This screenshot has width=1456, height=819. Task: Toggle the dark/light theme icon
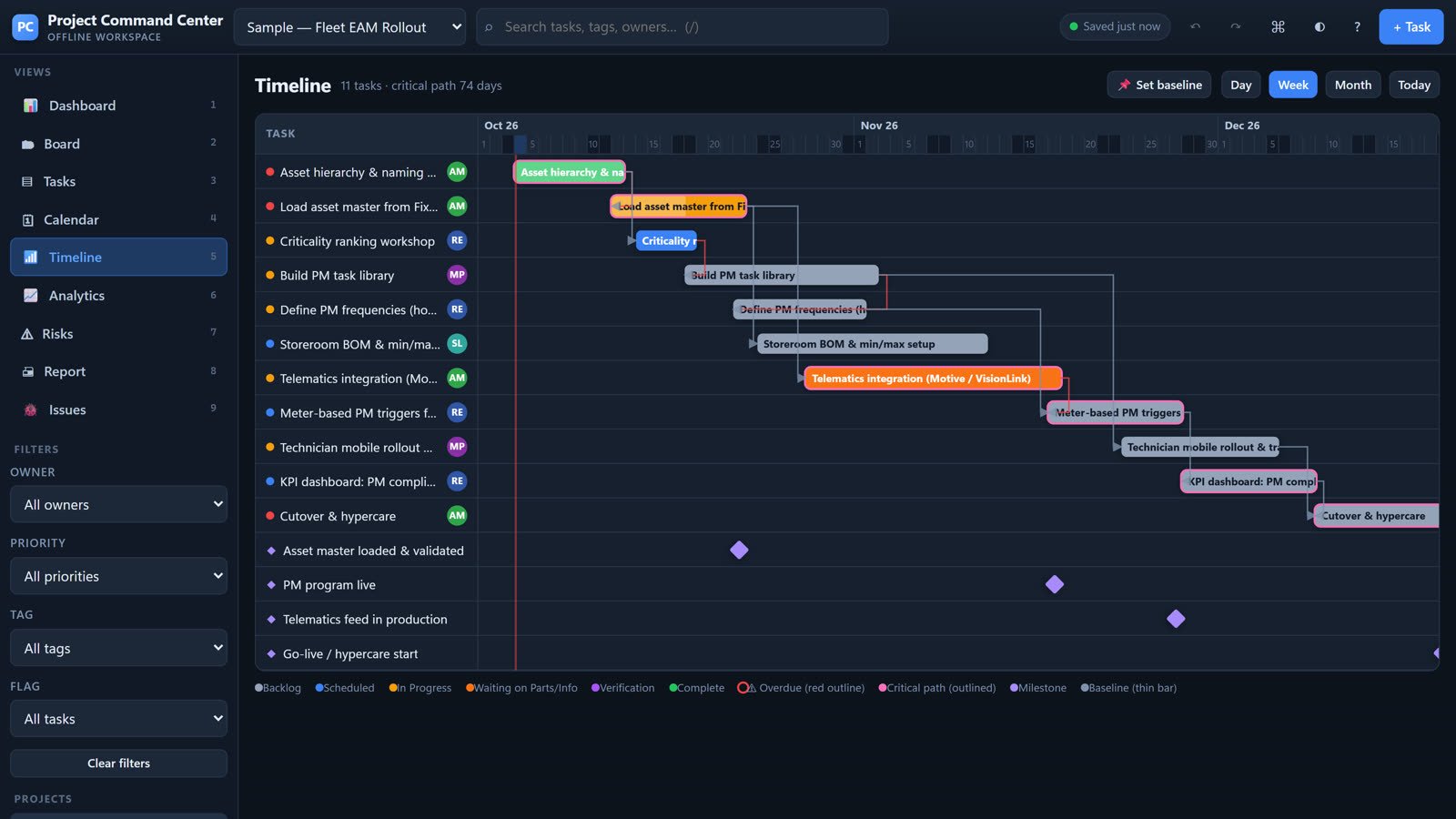click(x=1319, y=26)
